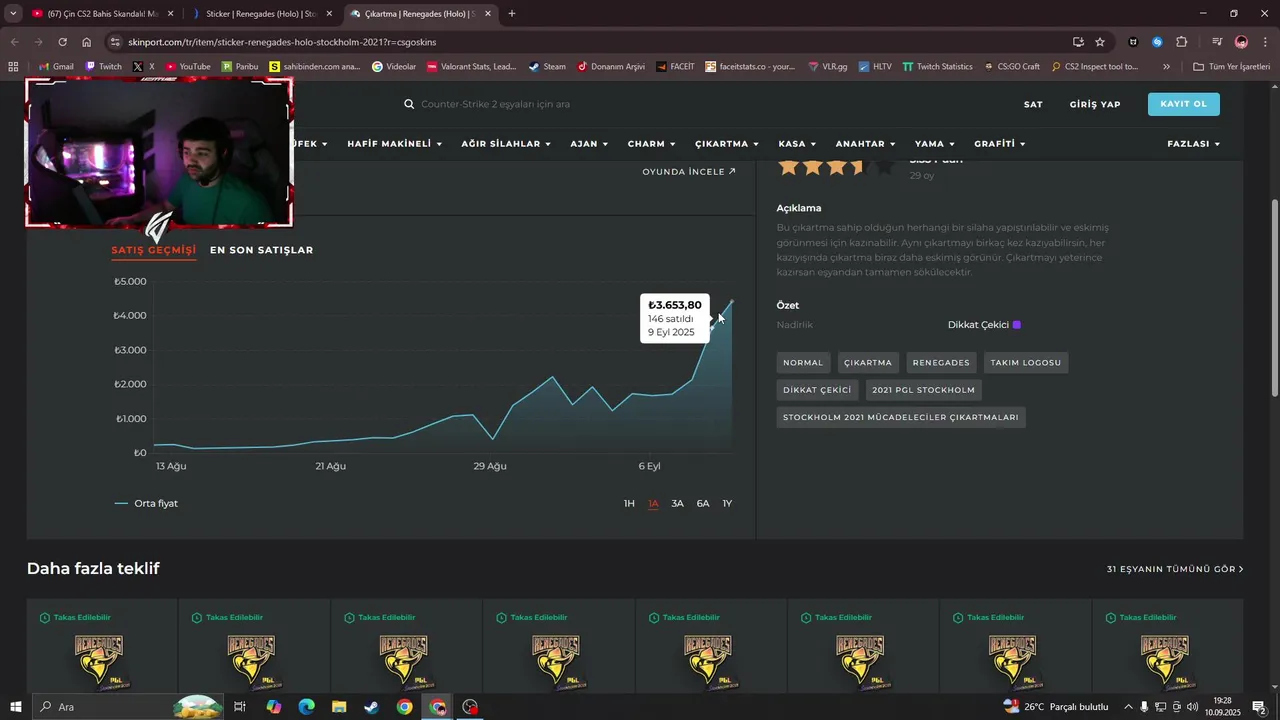
Task: Open the Steam bookmark
Action: coord(547,66)
